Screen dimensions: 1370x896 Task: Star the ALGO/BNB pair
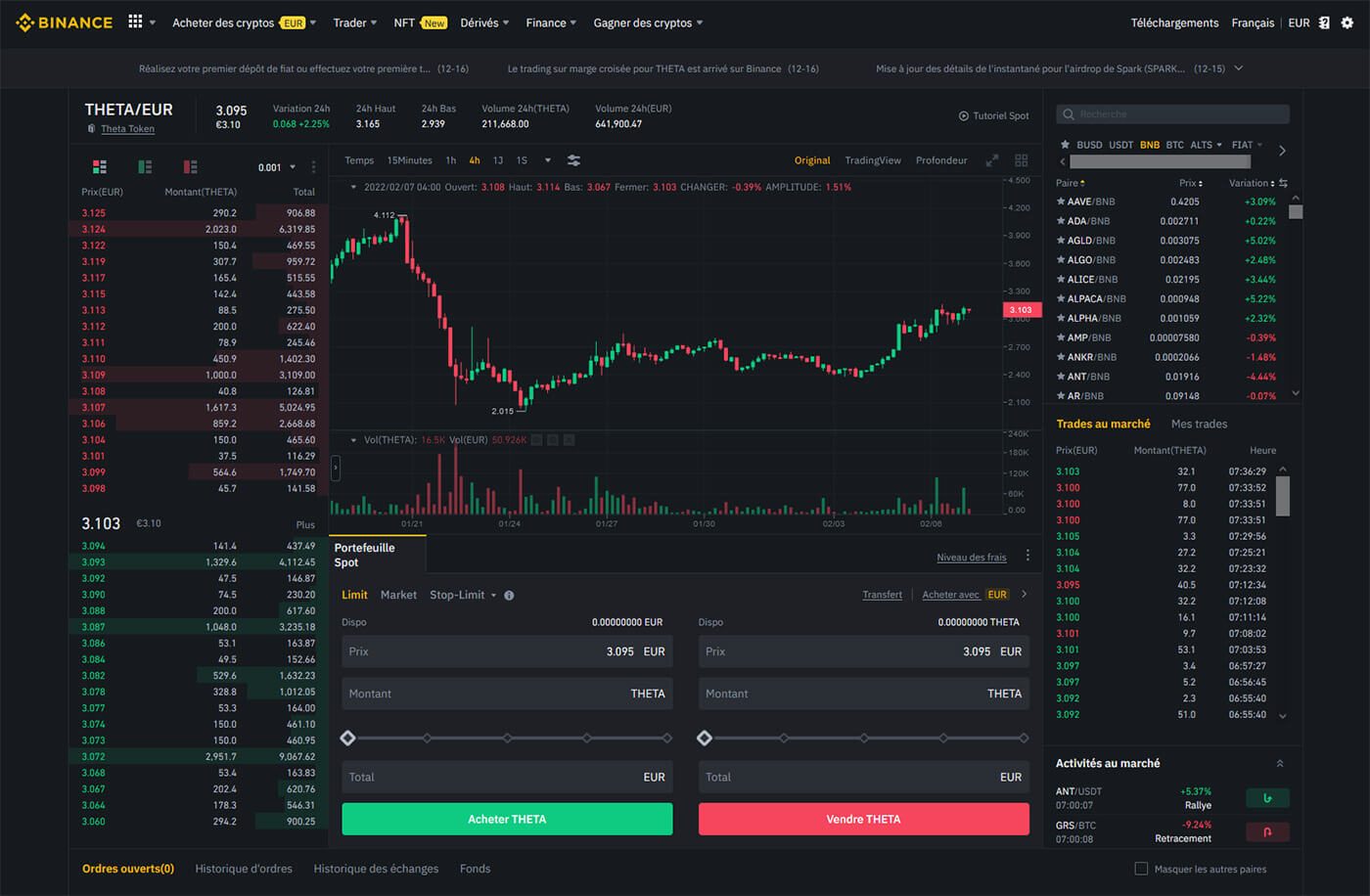[x=1061, y=260]
